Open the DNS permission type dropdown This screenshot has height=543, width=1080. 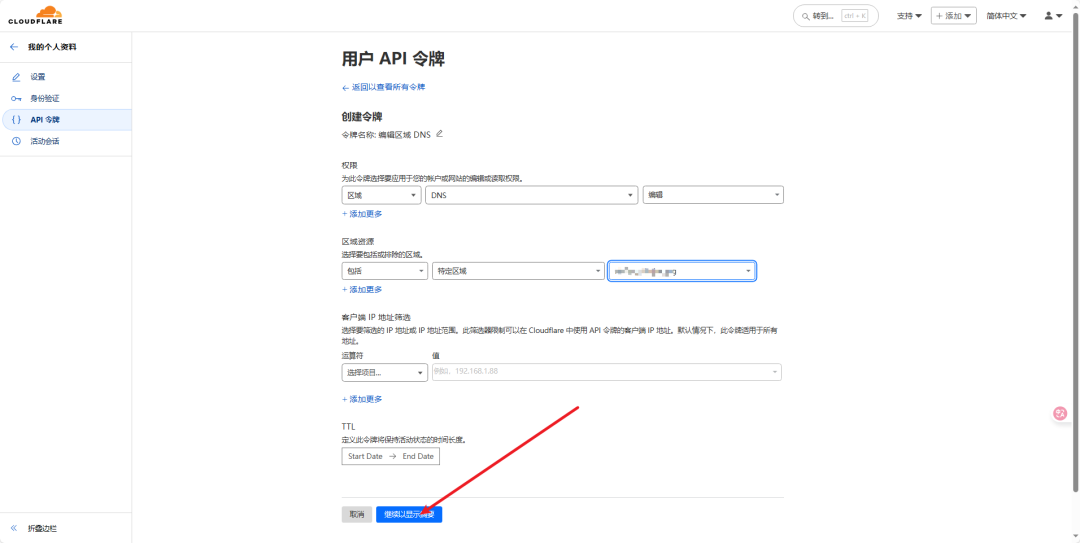[x=531, y=195]
